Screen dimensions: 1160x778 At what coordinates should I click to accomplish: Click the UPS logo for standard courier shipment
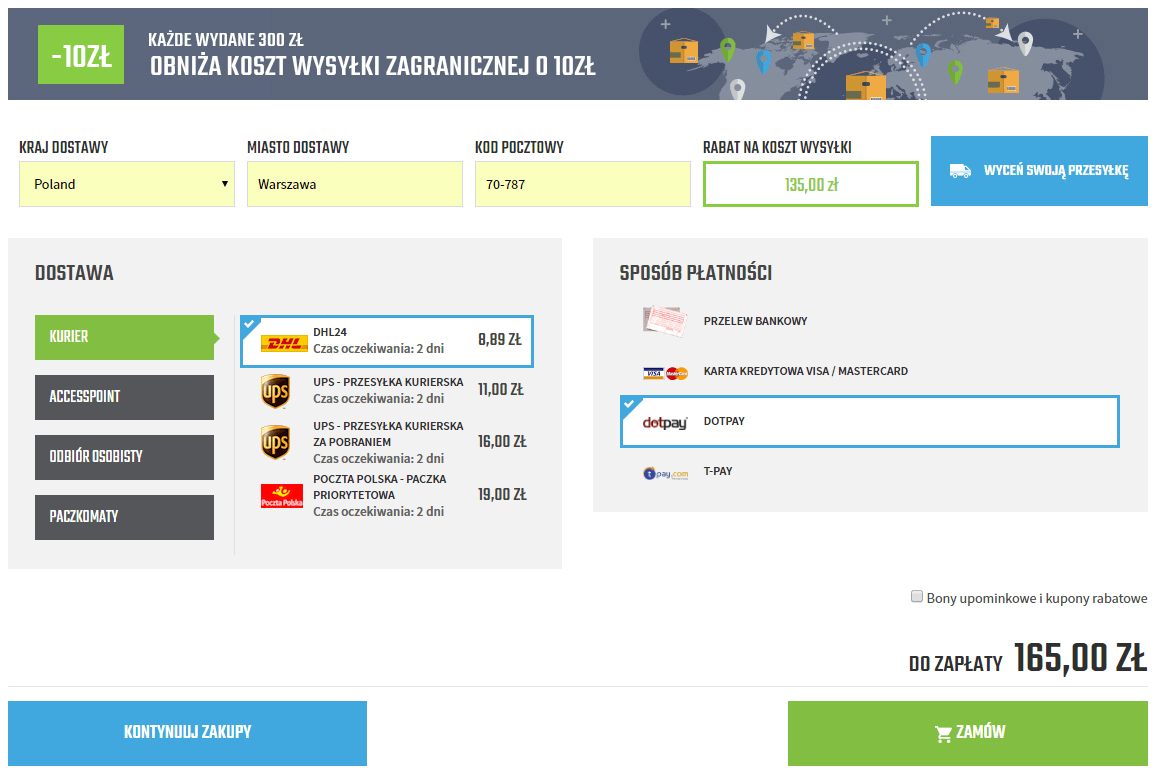click(x=275, y=391)
